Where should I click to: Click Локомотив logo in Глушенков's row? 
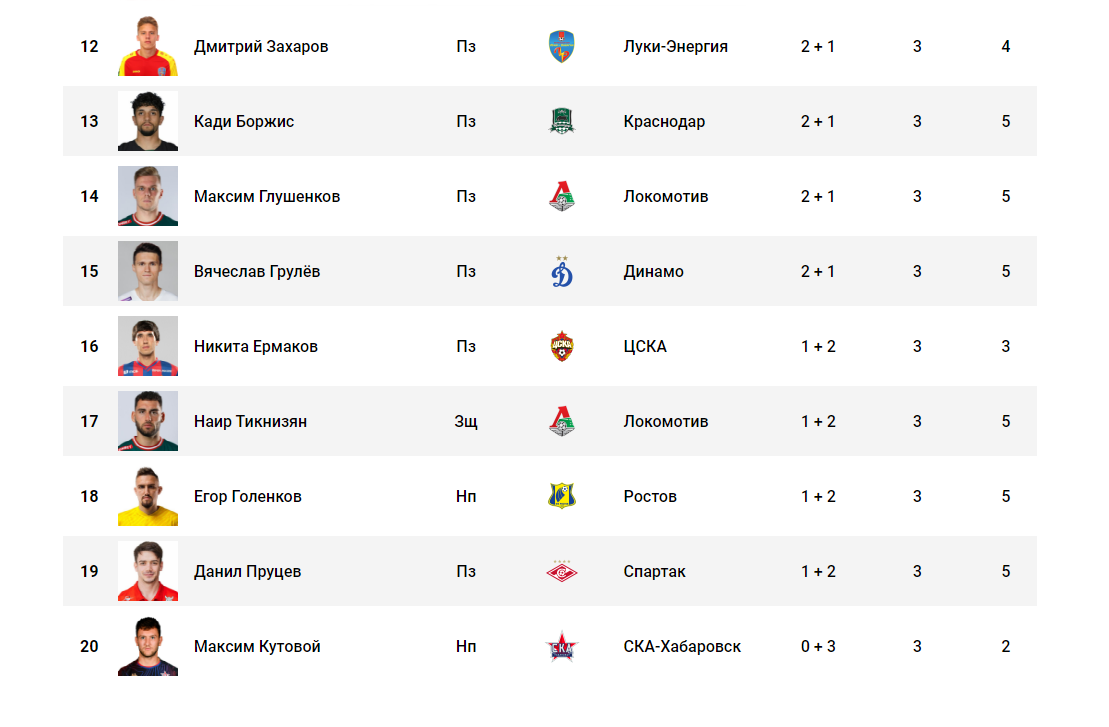tap(562, 196)
